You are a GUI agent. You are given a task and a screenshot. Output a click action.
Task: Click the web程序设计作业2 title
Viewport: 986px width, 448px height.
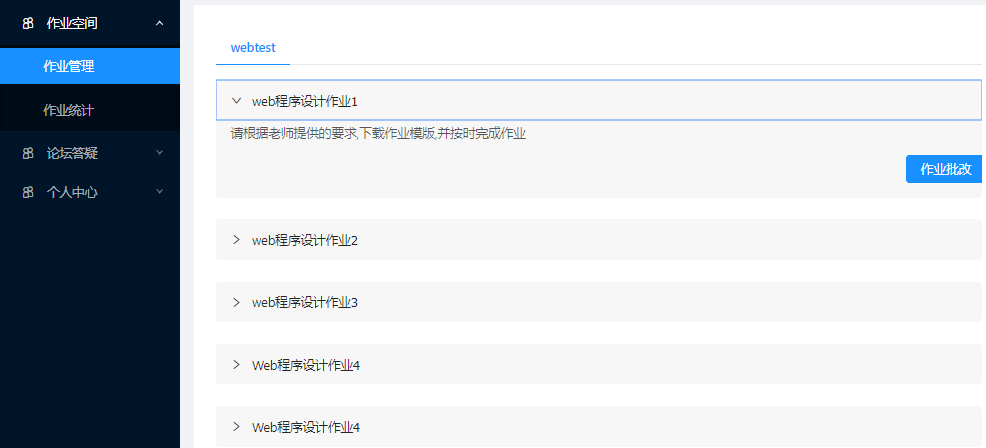click(x=304, y=240)
